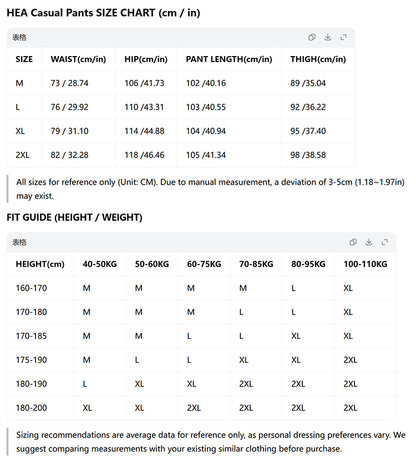Click the HEIGHT(cm) column header
This screenshot has height=462, width=416.
click(x=40, y=264)
